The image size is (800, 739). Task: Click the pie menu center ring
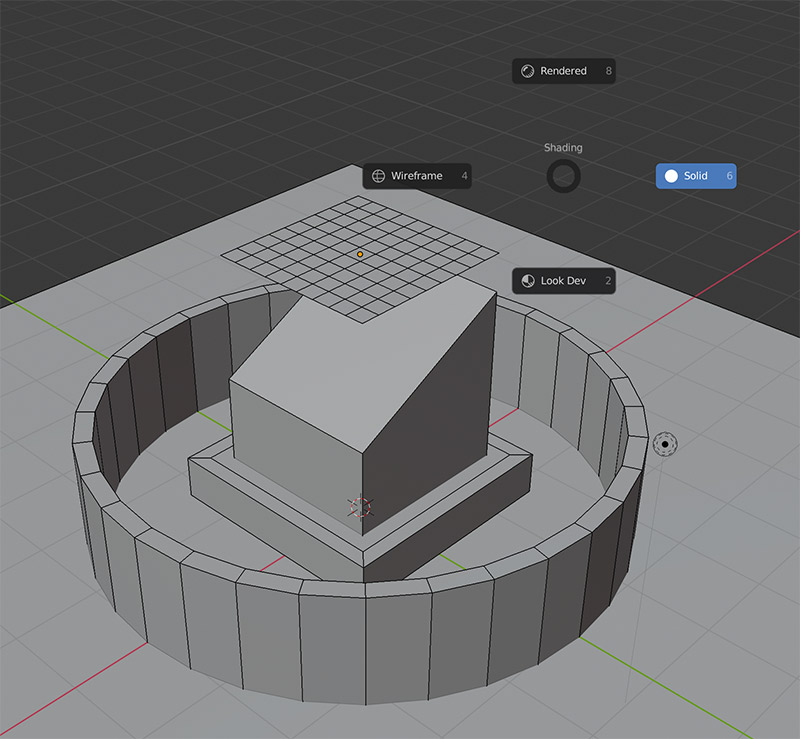point(563,176)
